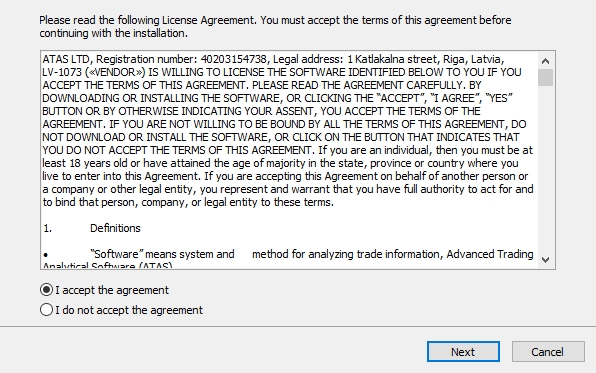Click the blank line above the Definitions heading

[x=289, y=215]
